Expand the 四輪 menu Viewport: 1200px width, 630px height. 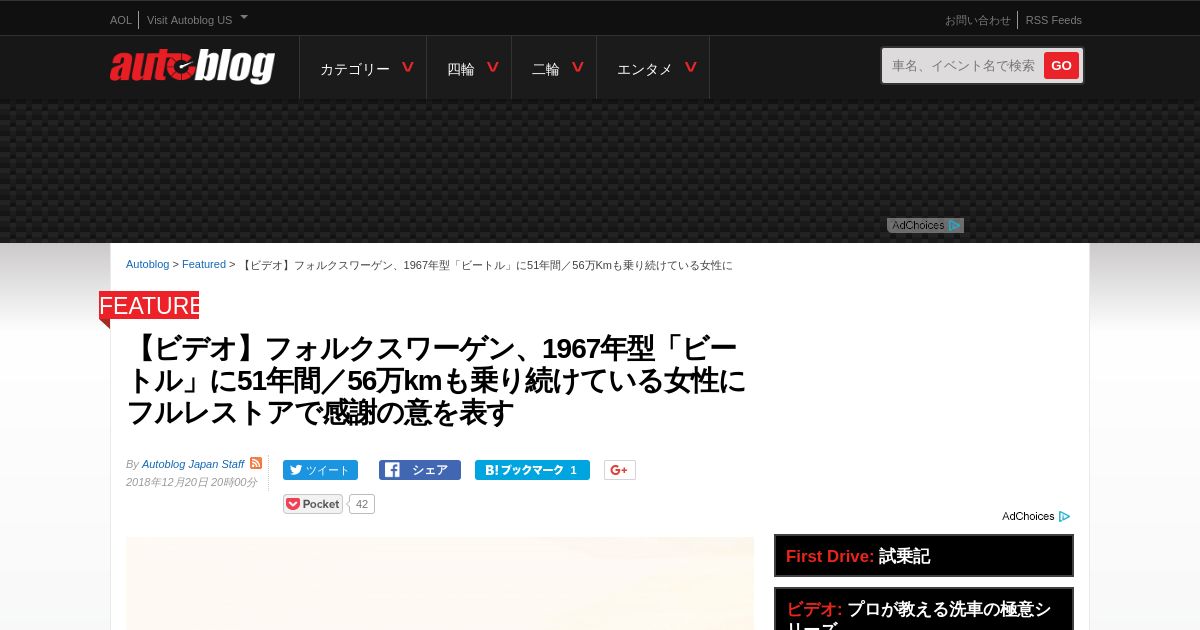point(469,68)
